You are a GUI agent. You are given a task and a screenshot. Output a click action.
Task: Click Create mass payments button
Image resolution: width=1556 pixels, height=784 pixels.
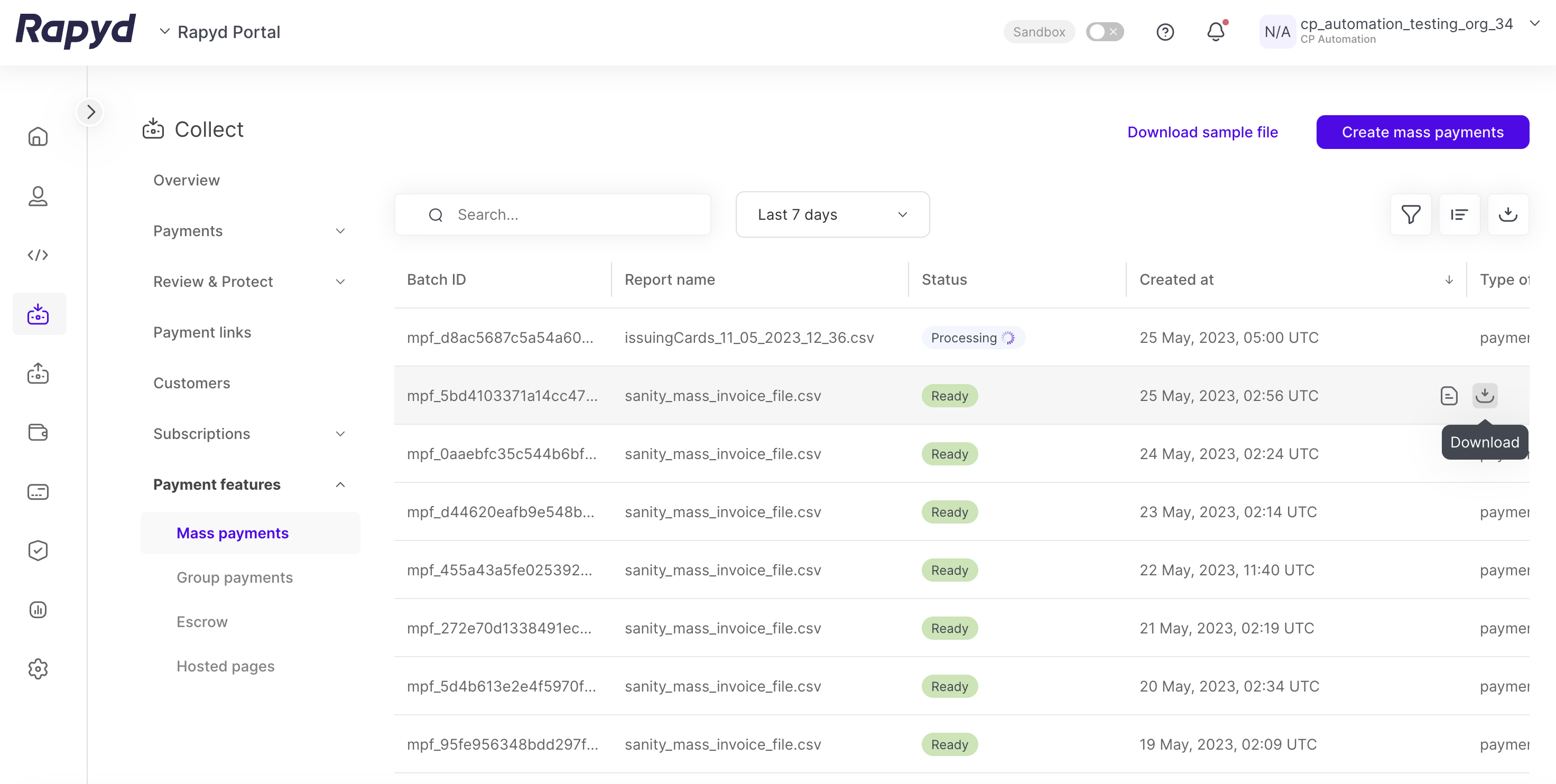pyautogui.click(x=1422, y=132)
